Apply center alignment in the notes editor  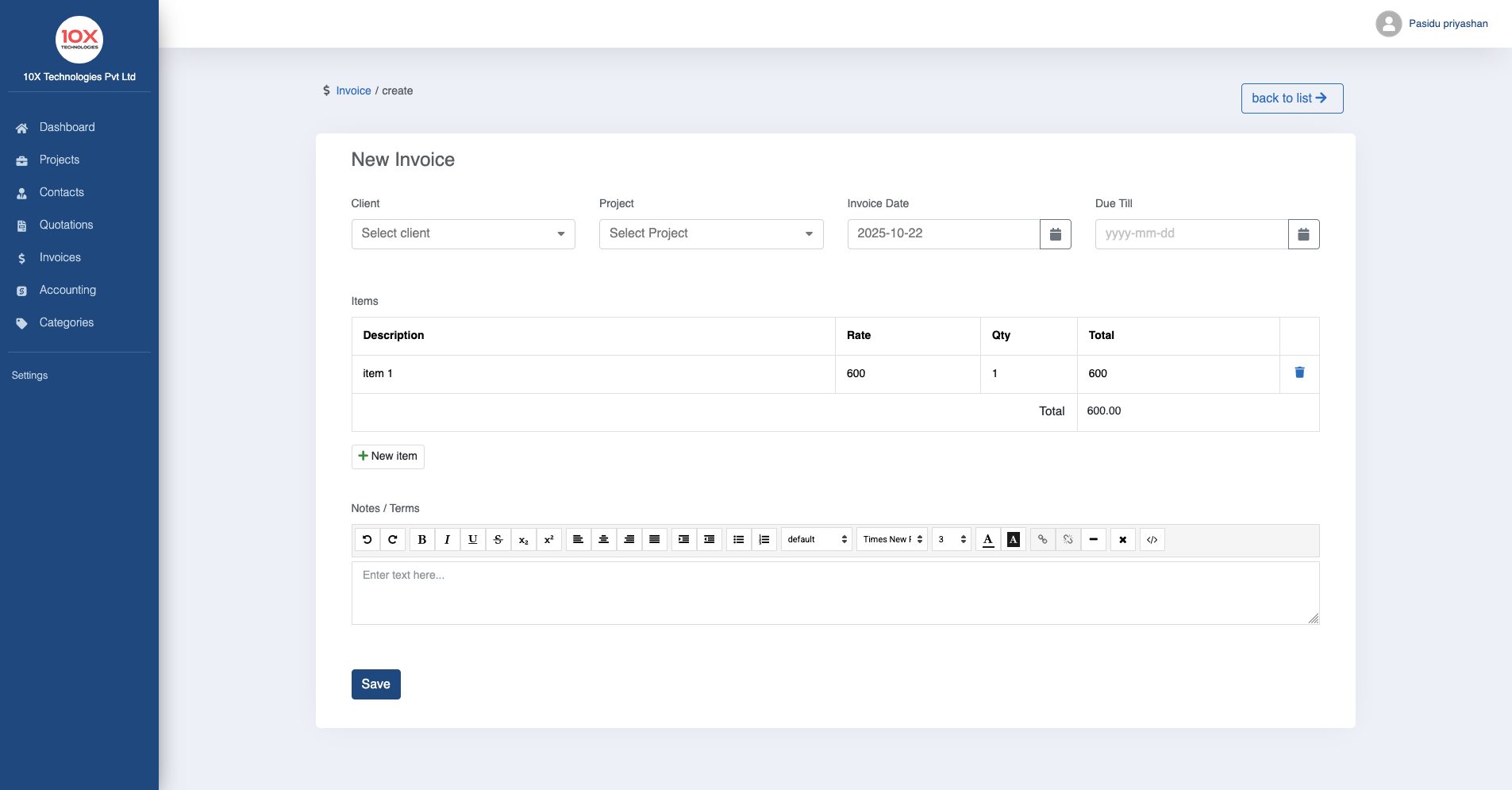point(603,539)
